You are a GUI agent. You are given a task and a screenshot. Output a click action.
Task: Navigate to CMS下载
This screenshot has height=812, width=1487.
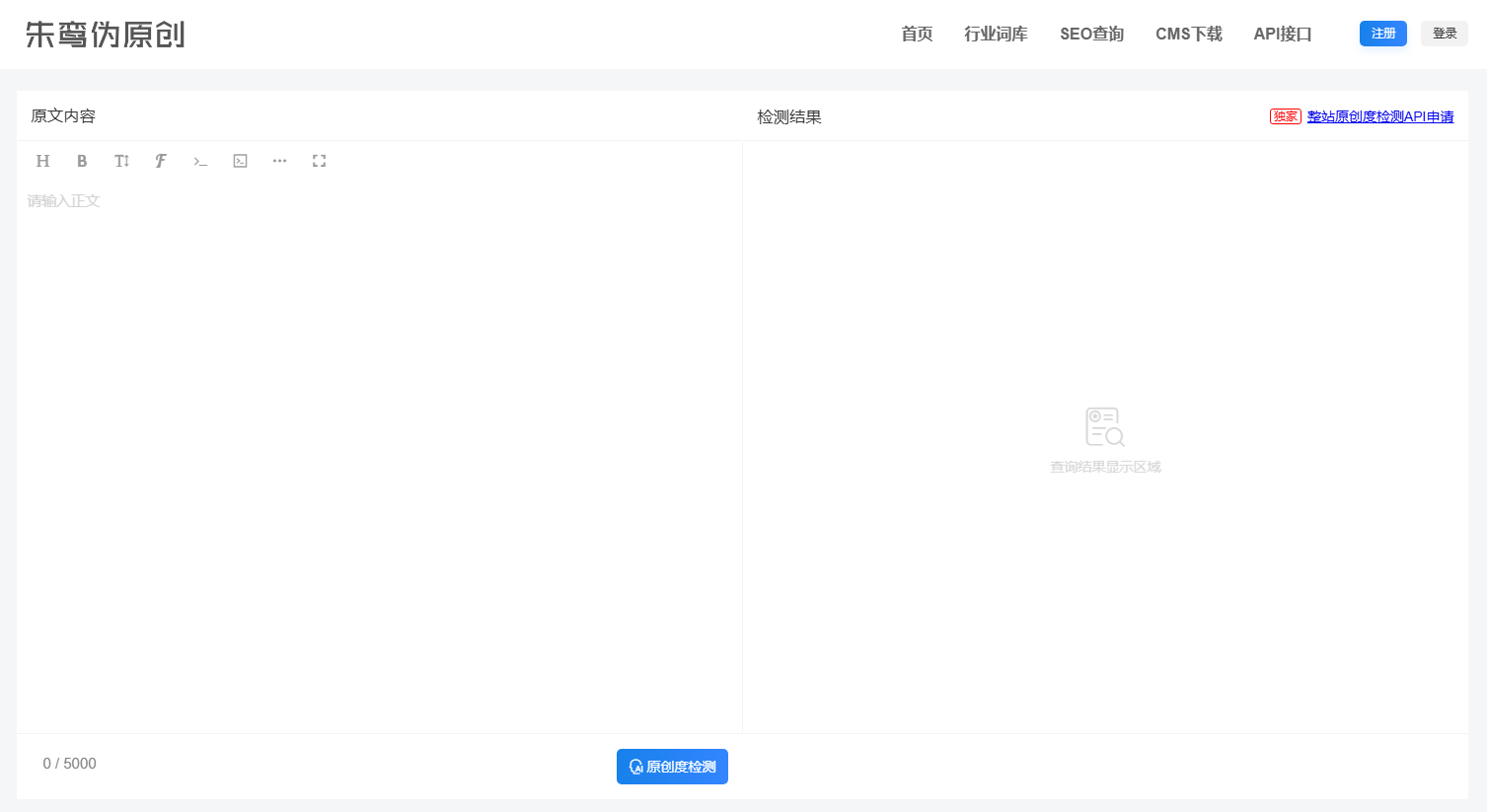[x=1188, y=35]
